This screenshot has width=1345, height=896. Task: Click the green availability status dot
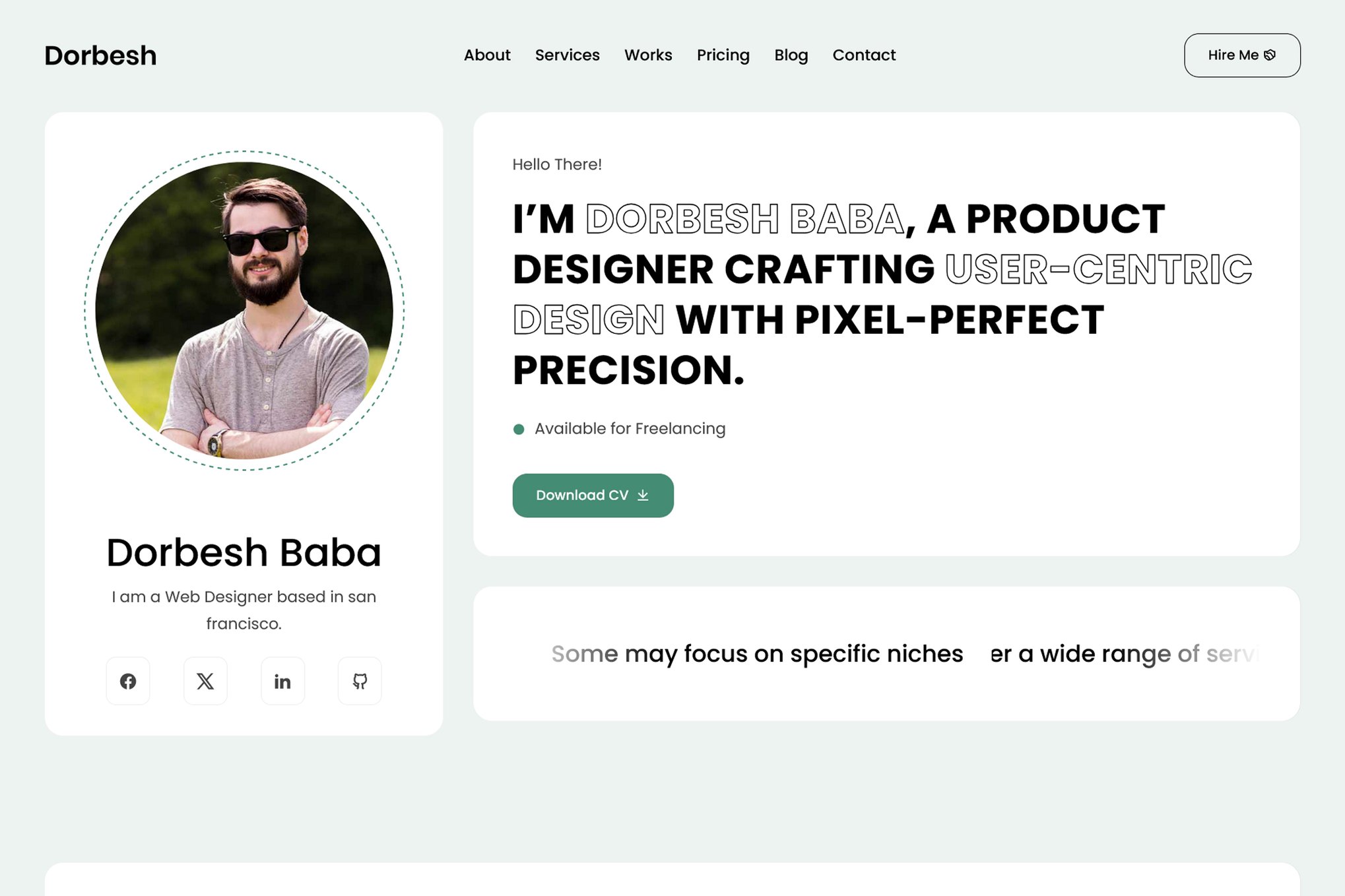point(519,430)
